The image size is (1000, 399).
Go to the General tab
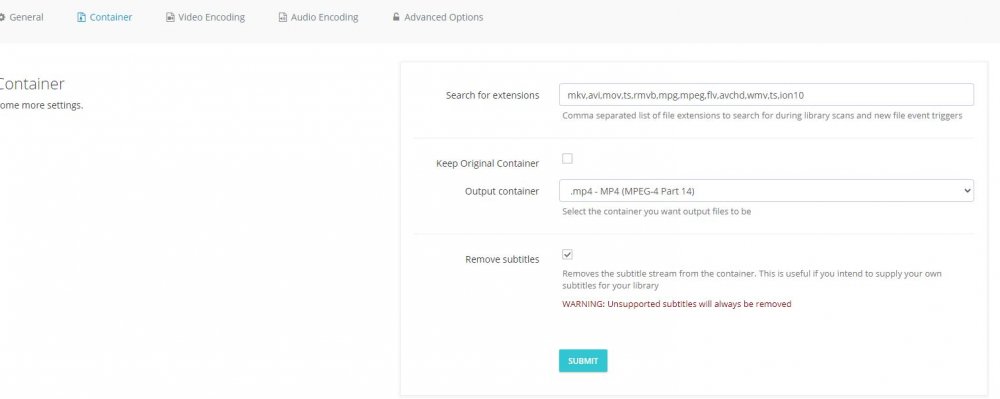(26, 18)
